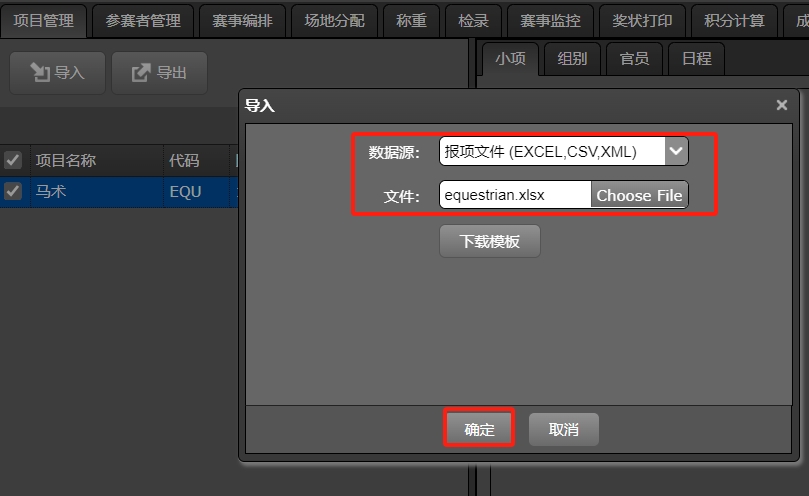This screenshot has height=496, width=809.
Task: Expand the 数据源 dropdown arrow
Action: (x=676, y=151)
